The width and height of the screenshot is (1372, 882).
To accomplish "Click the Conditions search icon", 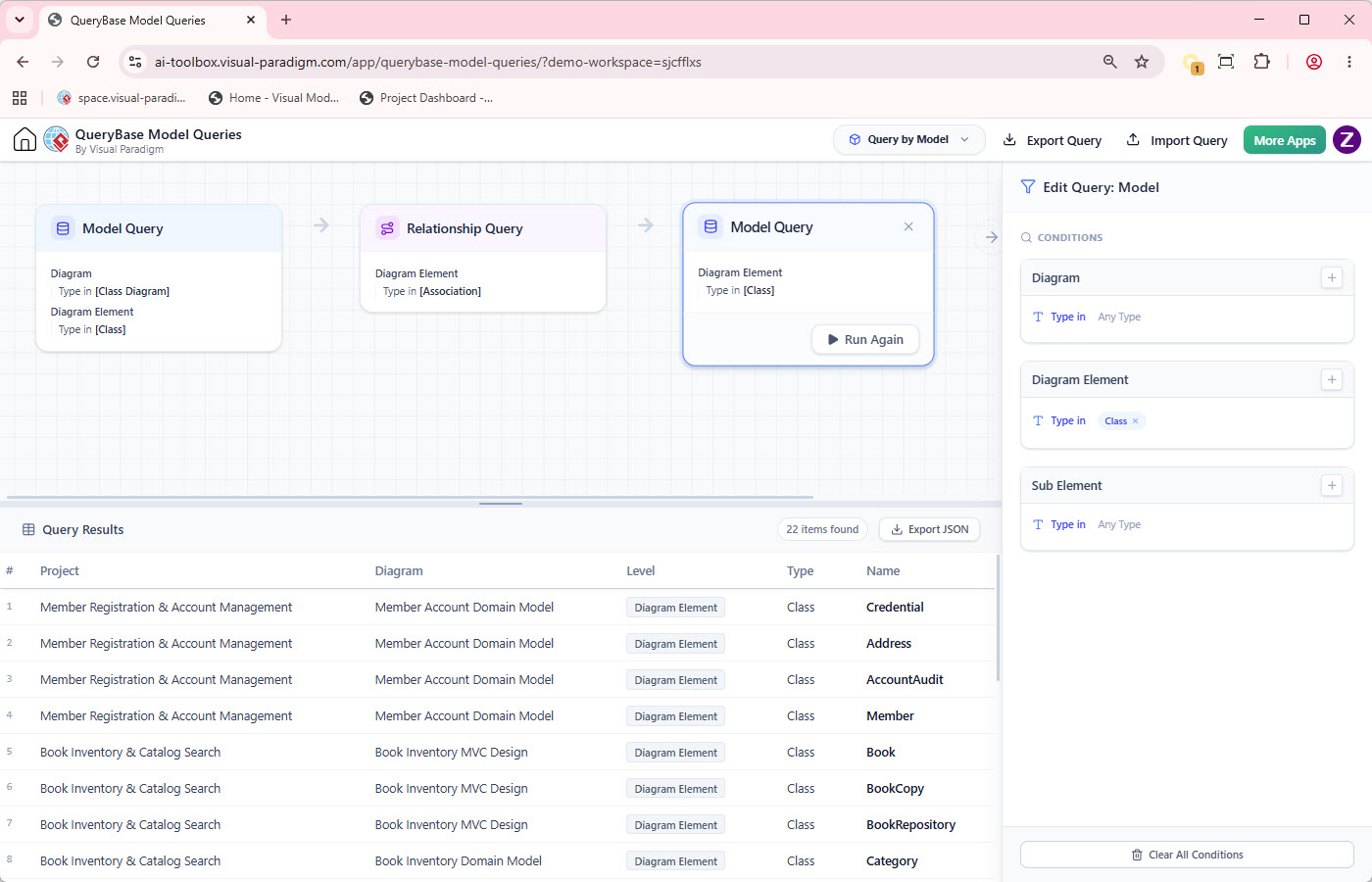I will coord(1026,237).
